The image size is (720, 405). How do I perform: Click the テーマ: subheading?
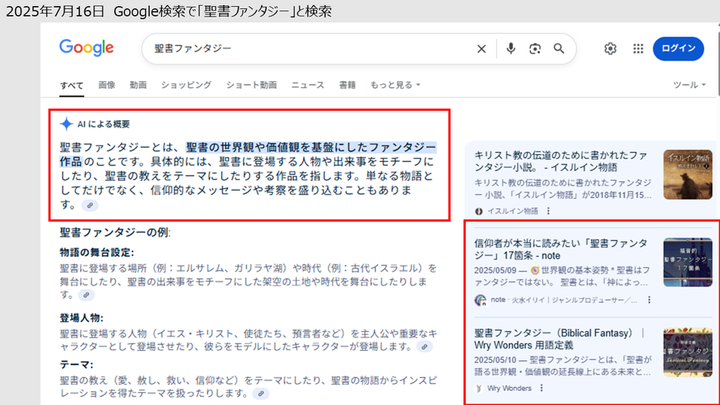point(76,365)
